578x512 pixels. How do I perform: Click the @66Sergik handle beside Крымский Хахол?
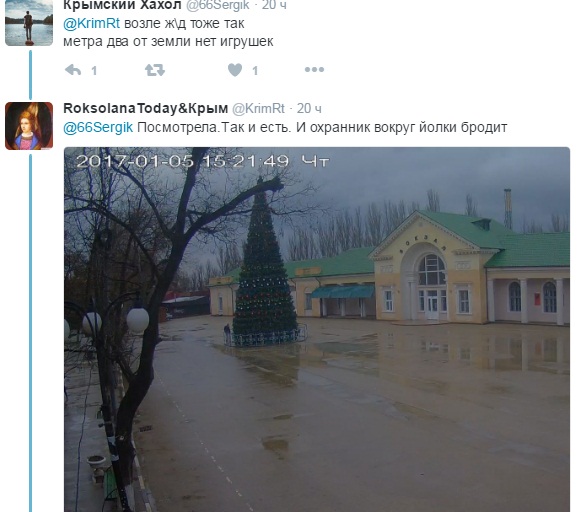pyautogui.click(x=217, y=5)
